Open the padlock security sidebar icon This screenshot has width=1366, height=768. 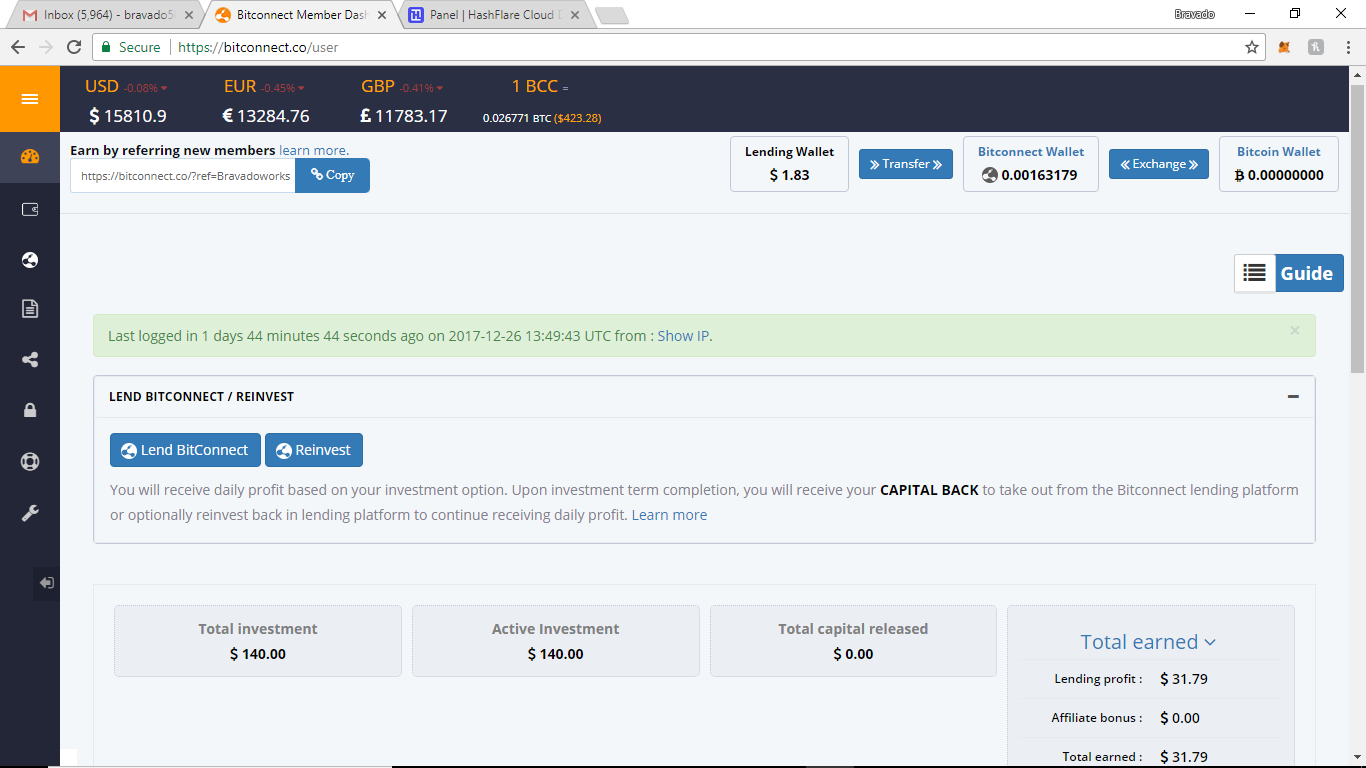pos(30,410)
